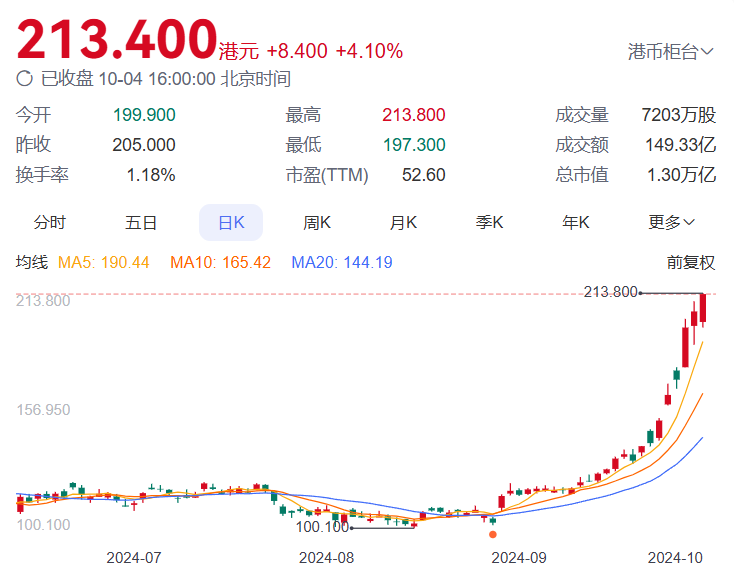Click the MA10: 165.42 indicator label

tap(220, 263)
